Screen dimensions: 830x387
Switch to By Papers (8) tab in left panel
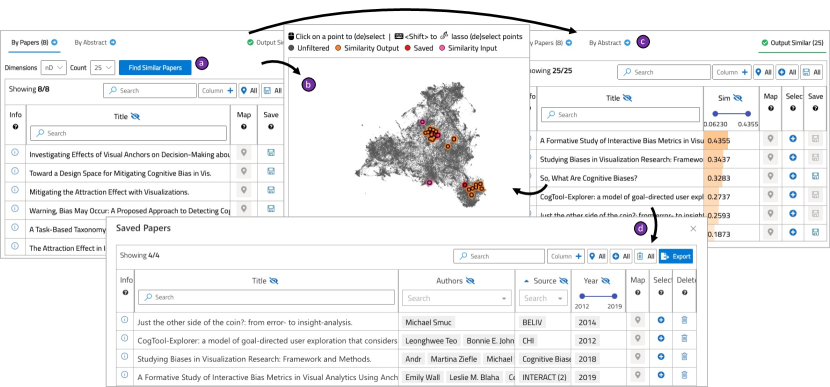(34, 42)
